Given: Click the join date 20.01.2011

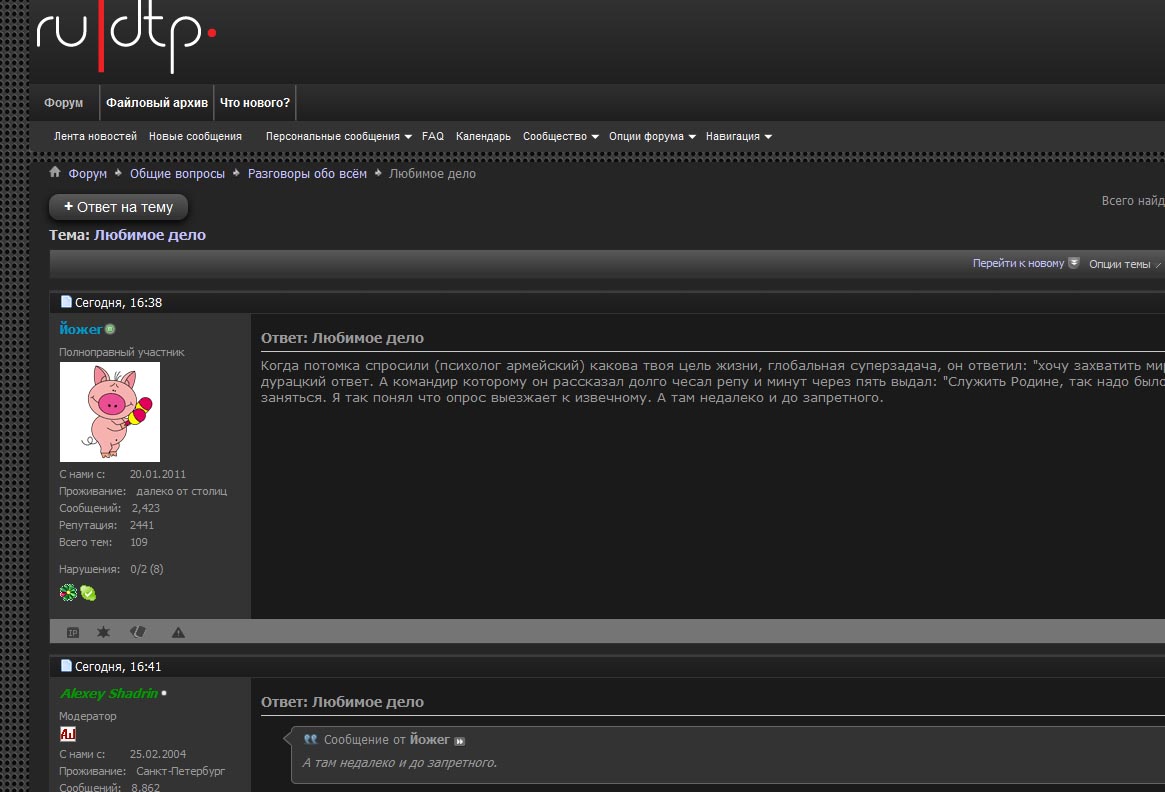Looking at the screenshot, I should point(158,474).
